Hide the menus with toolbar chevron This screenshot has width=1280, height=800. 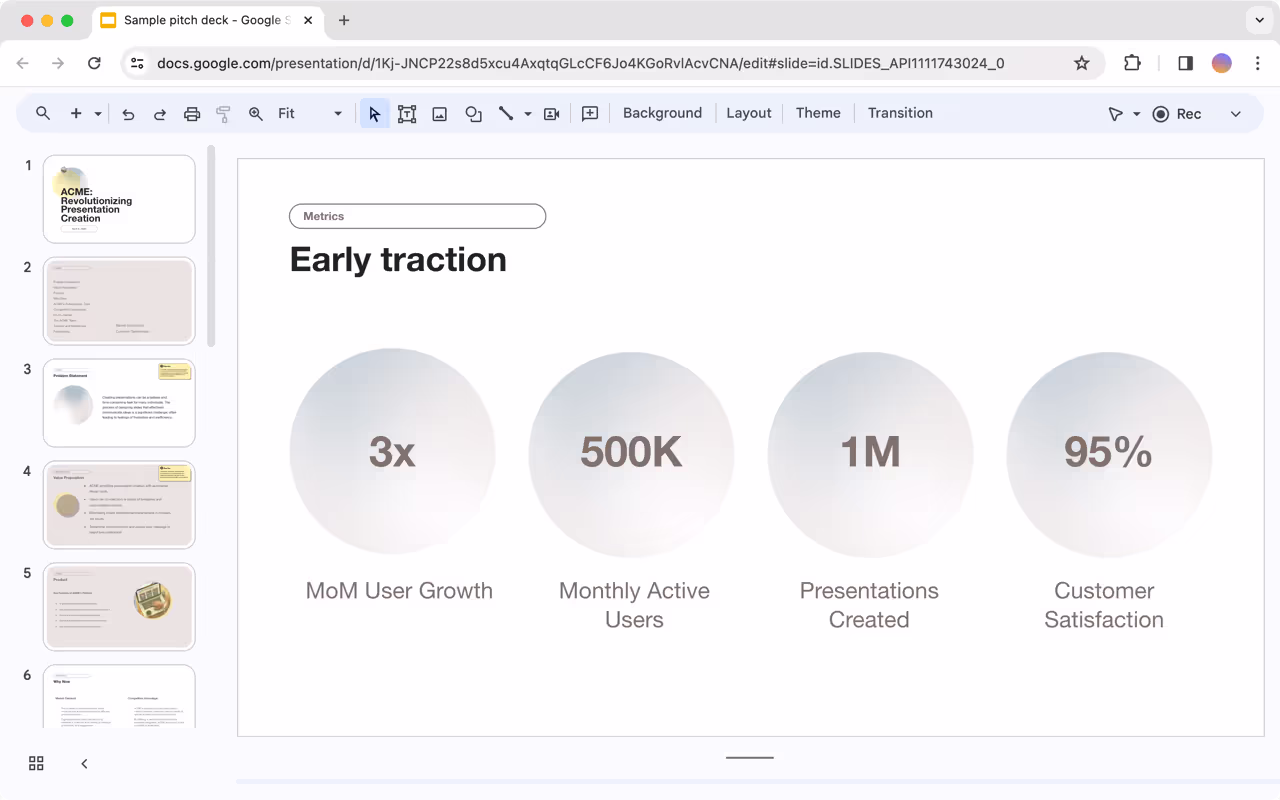1235,114
